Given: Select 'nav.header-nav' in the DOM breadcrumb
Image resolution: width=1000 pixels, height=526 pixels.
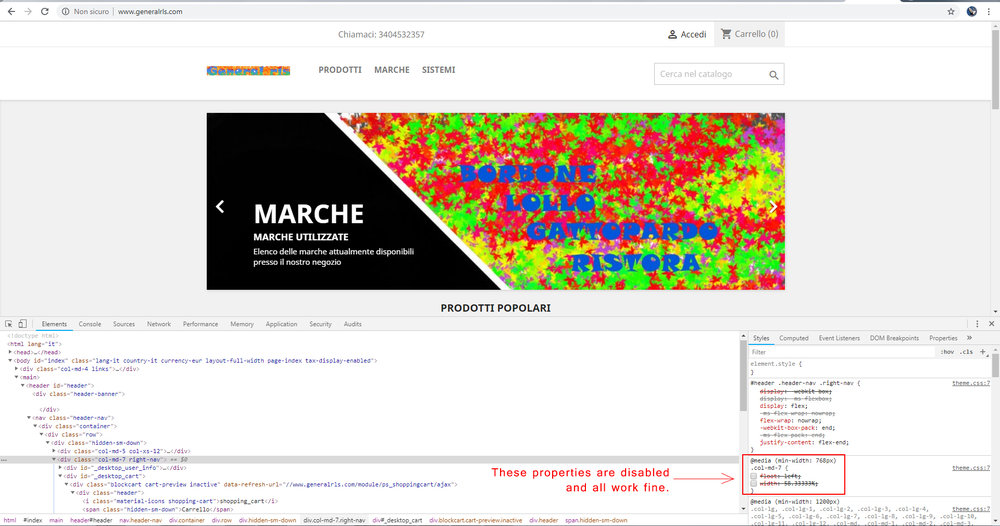Looking at the screenshot, I should (x=140, y=520).
